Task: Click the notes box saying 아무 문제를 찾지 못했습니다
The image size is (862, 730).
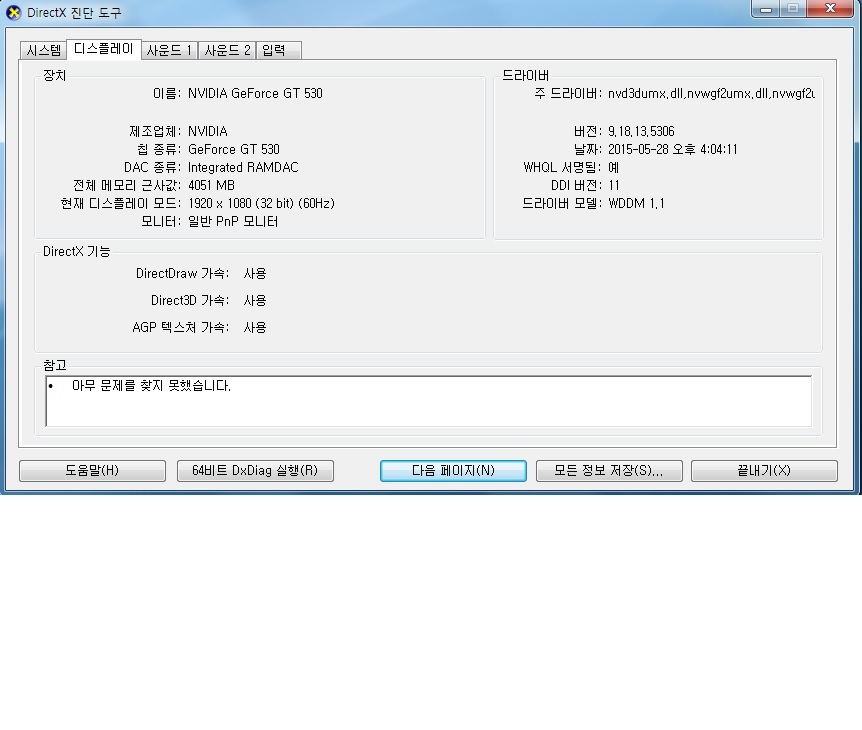Action: (428, 401)
